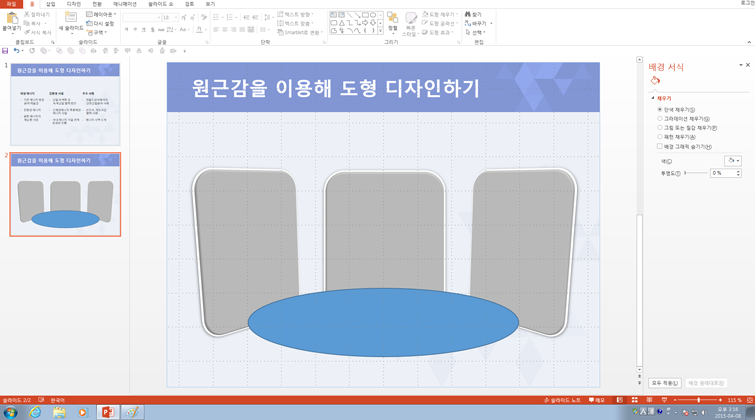Click the Clear Formatting icon
Viewport: 755px width, 420px height.
[204, 17]
